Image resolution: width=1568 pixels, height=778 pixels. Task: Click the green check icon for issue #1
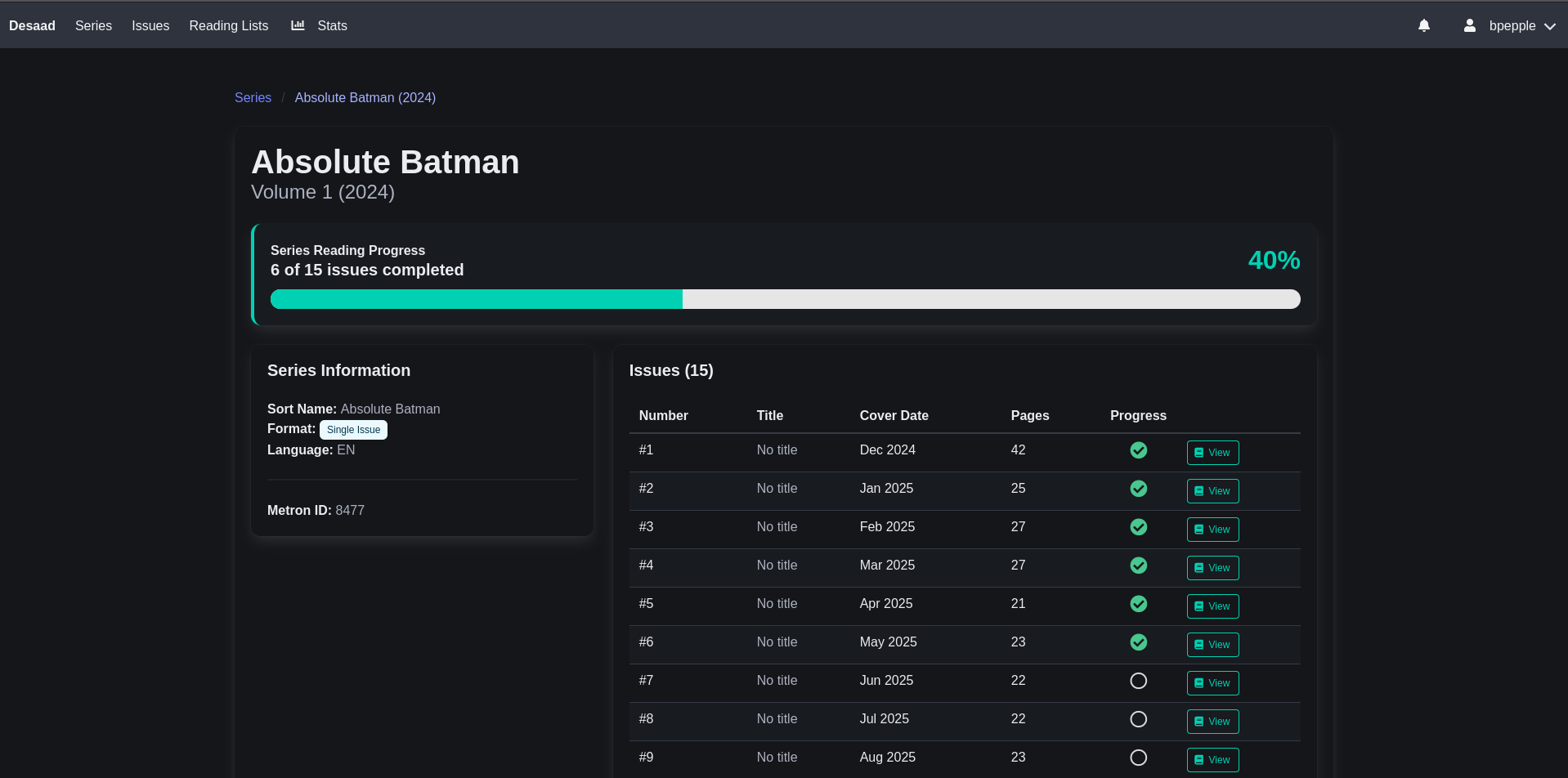click(1138, 450)
